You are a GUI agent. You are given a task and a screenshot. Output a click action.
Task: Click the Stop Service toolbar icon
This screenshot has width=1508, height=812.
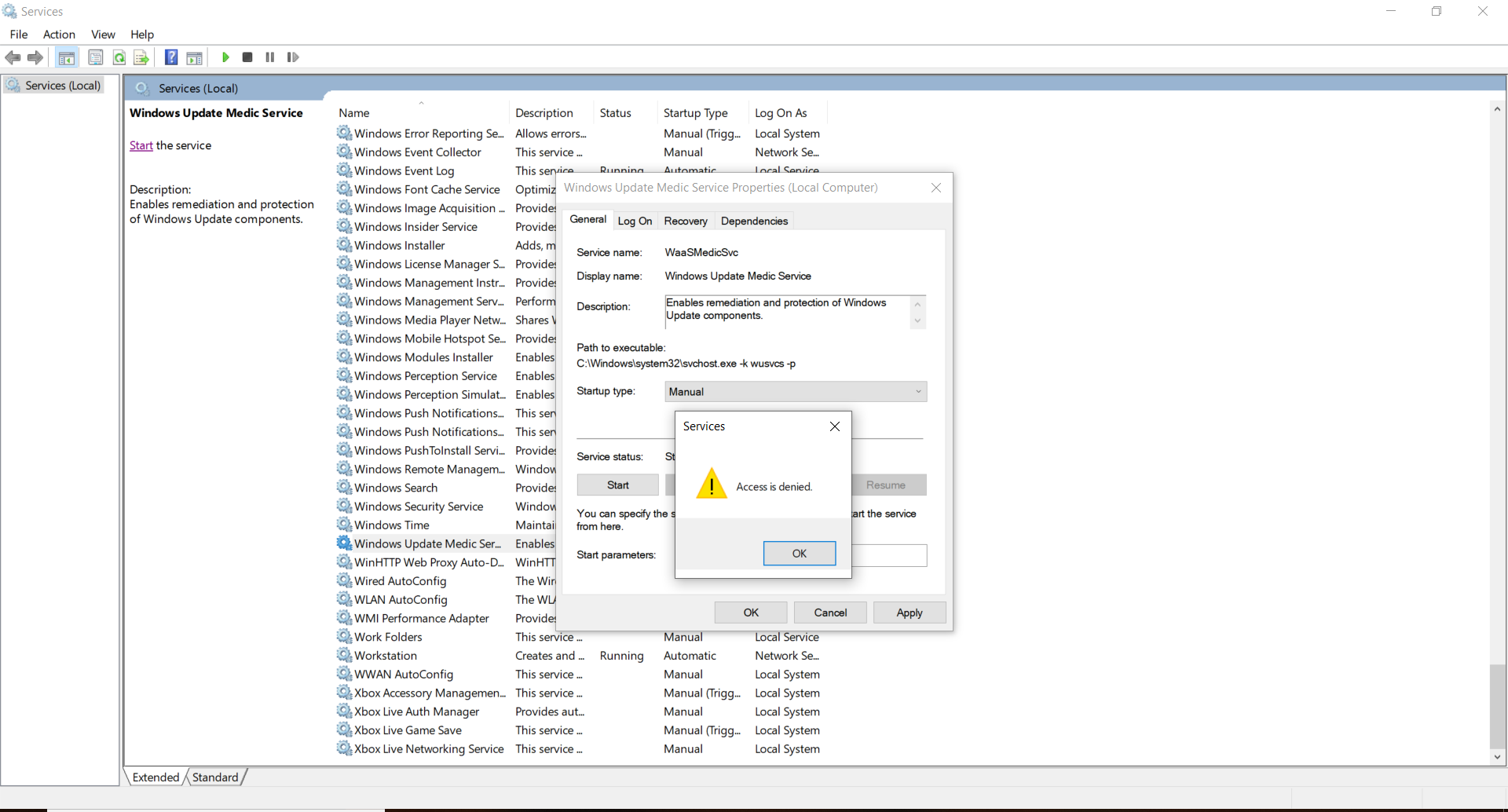coord(247,57)
